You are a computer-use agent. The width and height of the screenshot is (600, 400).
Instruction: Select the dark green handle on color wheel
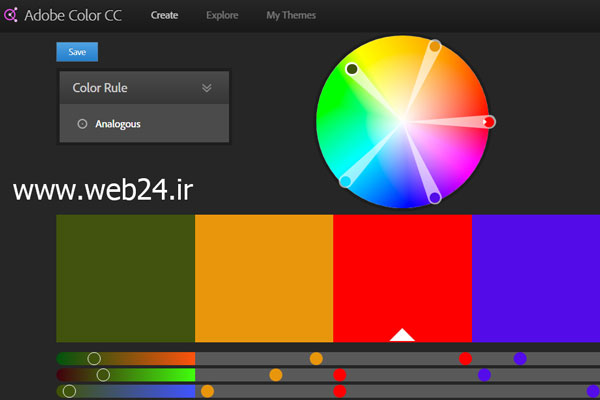tap(352, 69)
